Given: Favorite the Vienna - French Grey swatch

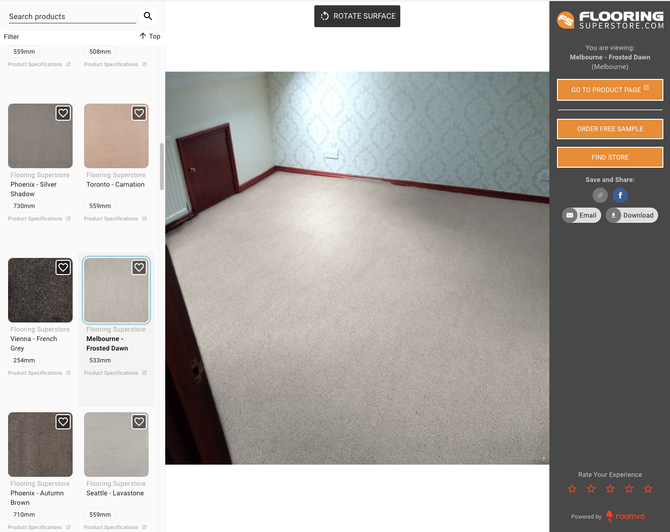Looking at the screenshot, I should pyautogui.click(x=63, y=267).
